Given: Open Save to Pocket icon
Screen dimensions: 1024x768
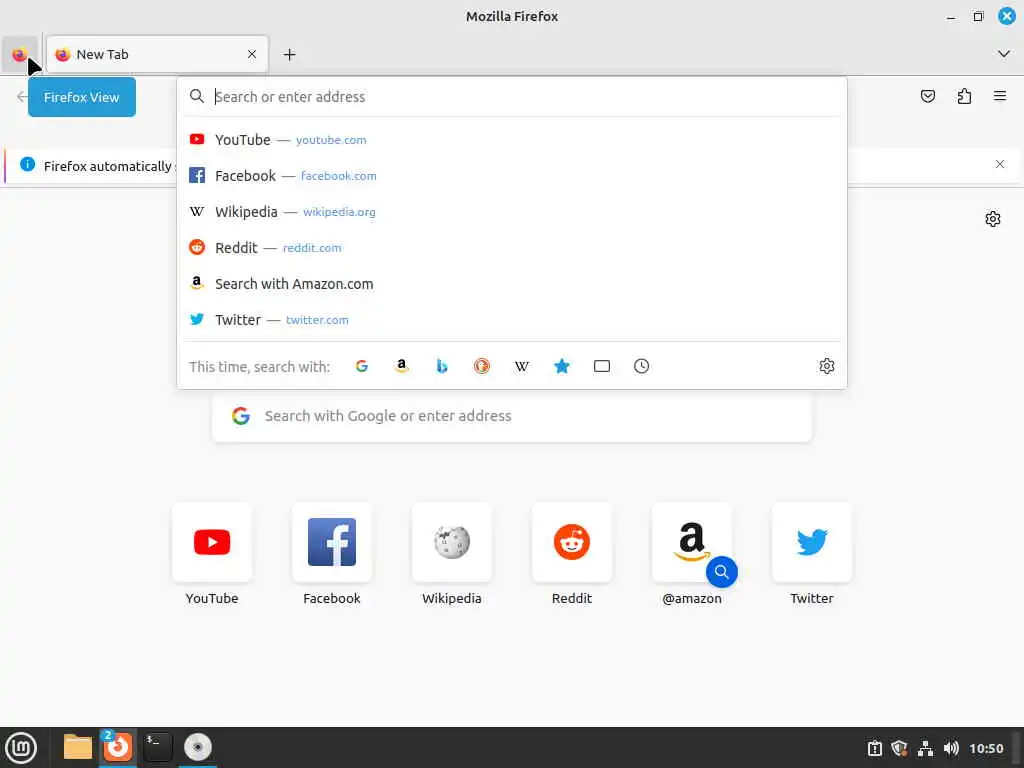Looking at the screenshot, I should coord(927,97).
